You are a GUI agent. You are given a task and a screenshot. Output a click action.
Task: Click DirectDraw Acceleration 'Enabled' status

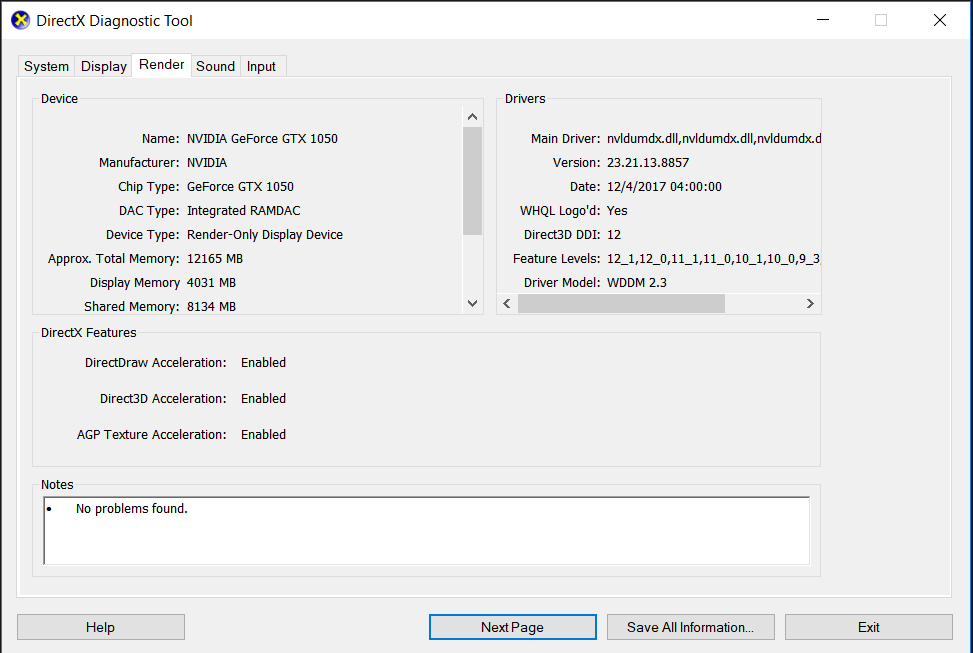264,363
